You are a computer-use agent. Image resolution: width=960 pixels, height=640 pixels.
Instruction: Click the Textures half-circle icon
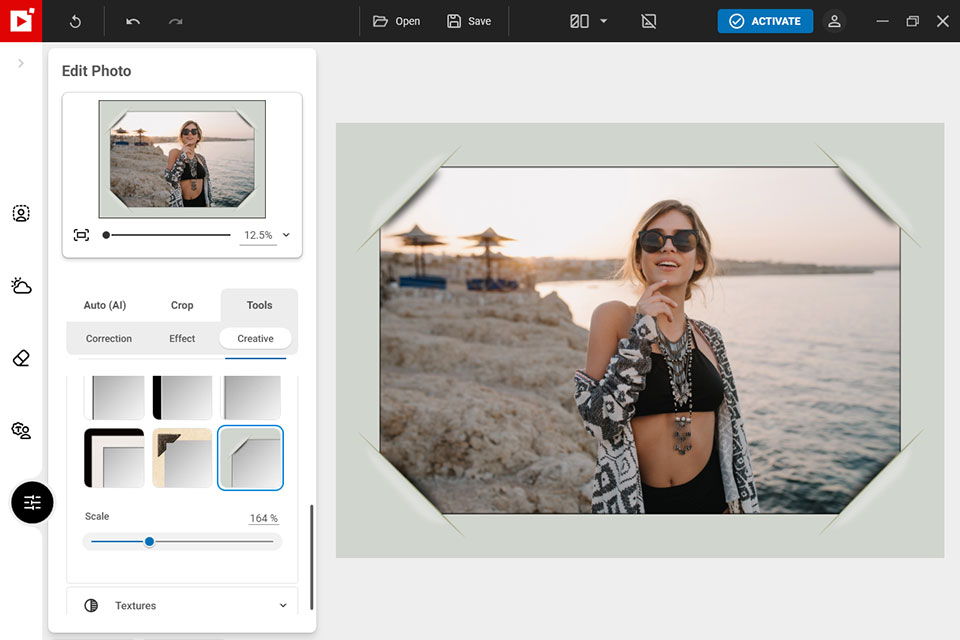91,605
